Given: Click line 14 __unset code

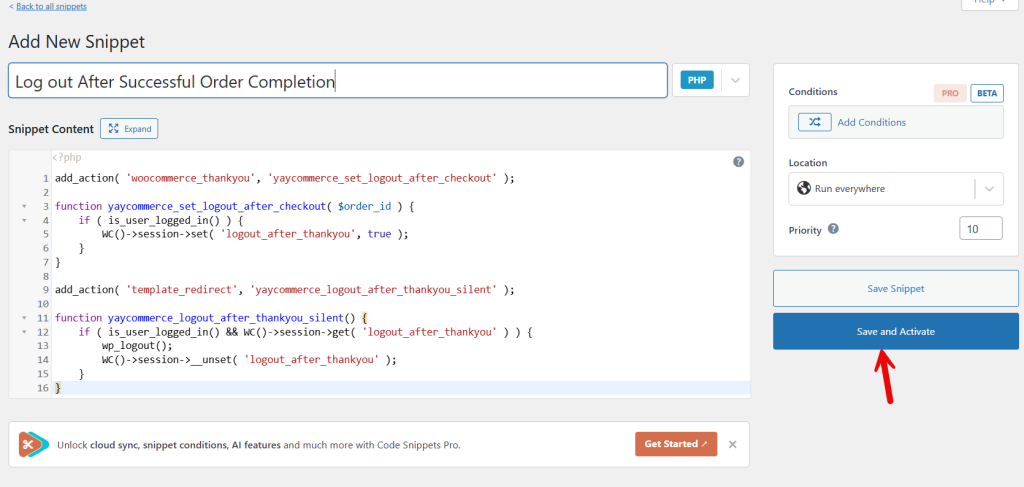Looking at the screenshot, I should pos(249,359).
